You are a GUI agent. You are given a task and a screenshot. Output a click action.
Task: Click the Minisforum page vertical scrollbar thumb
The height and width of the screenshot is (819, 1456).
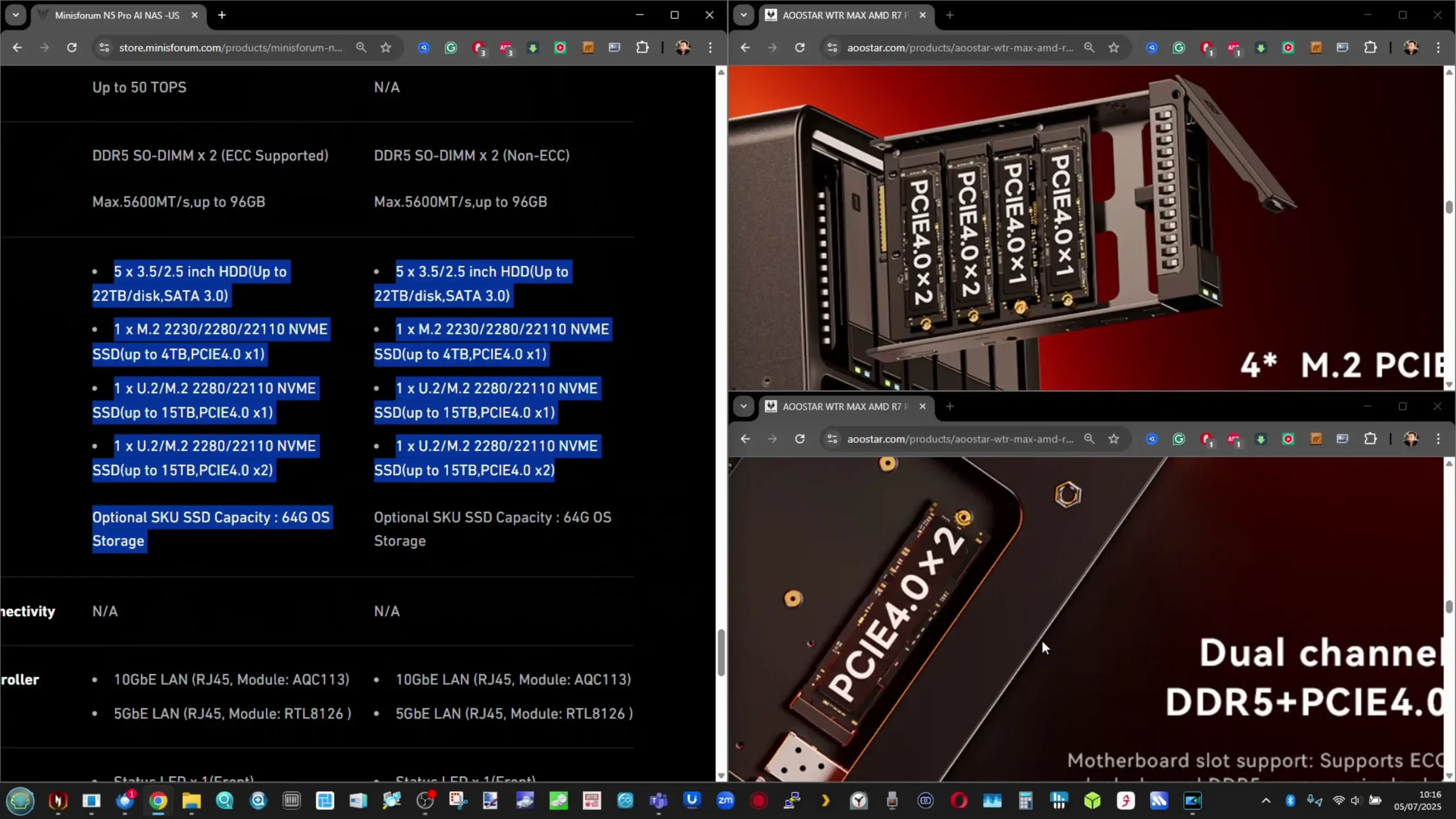721,652
